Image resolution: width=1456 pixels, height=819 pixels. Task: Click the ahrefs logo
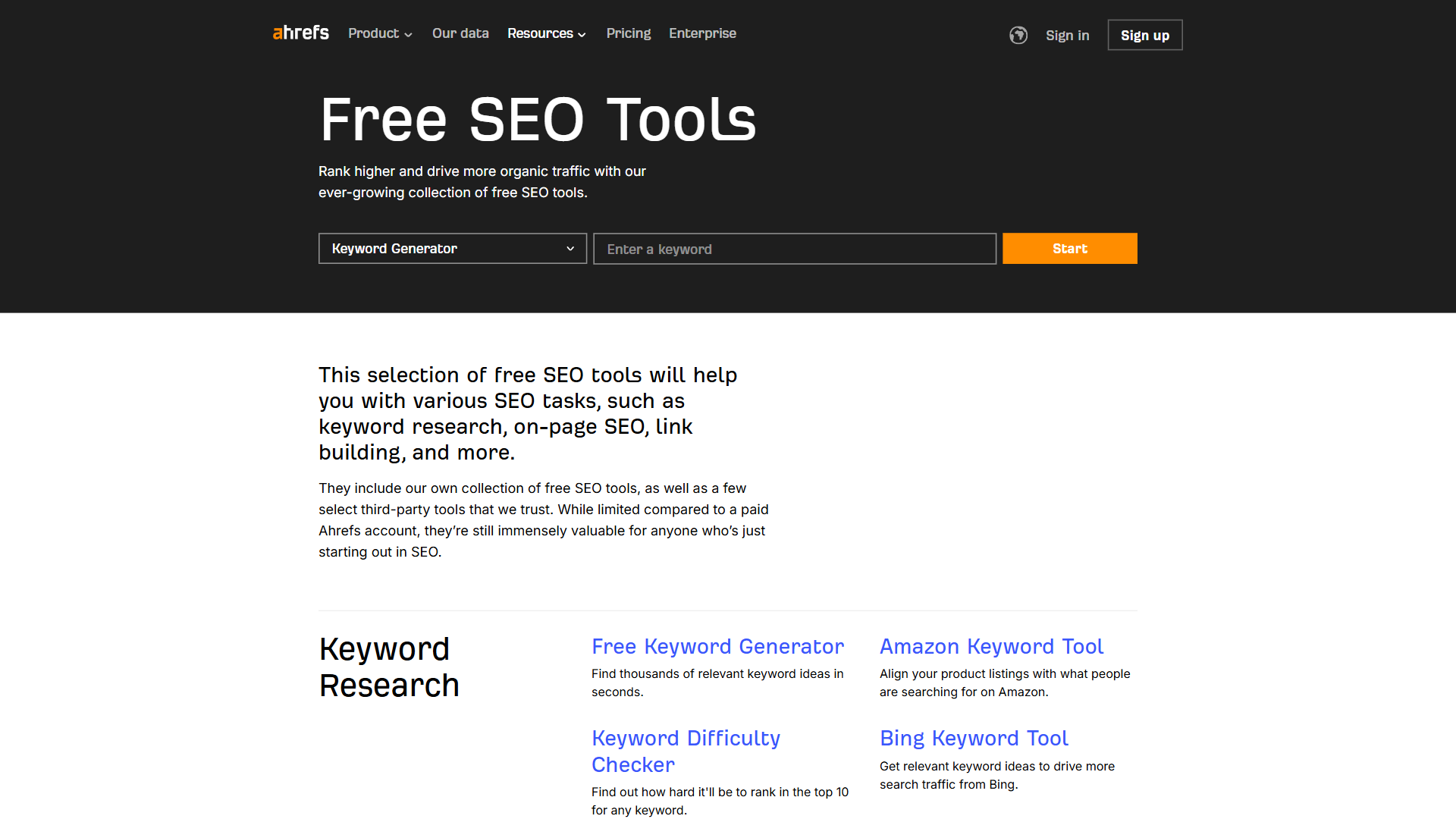[300, 33]
